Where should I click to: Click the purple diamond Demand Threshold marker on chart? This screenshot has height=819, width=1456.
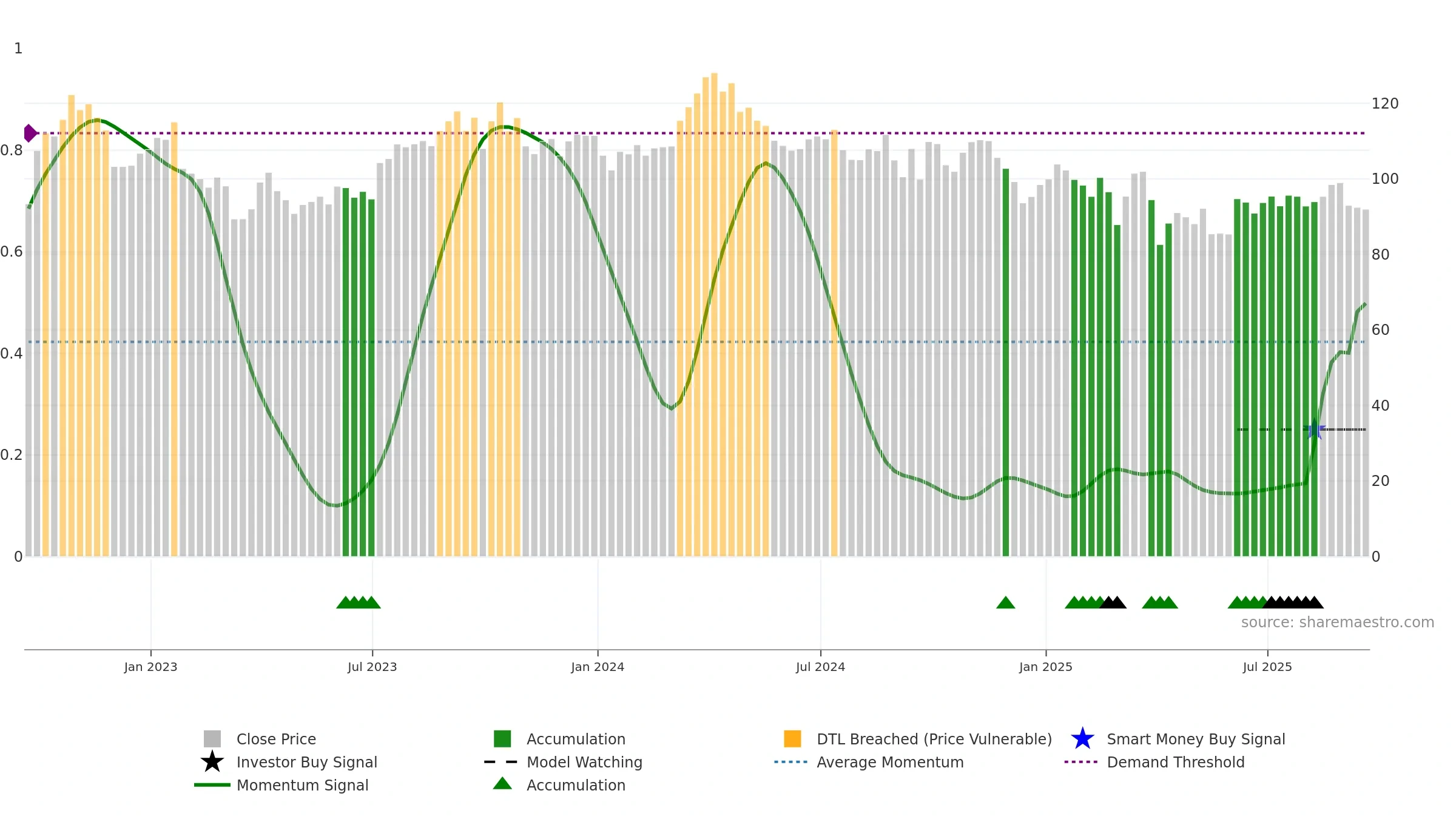tap(30, 133)
